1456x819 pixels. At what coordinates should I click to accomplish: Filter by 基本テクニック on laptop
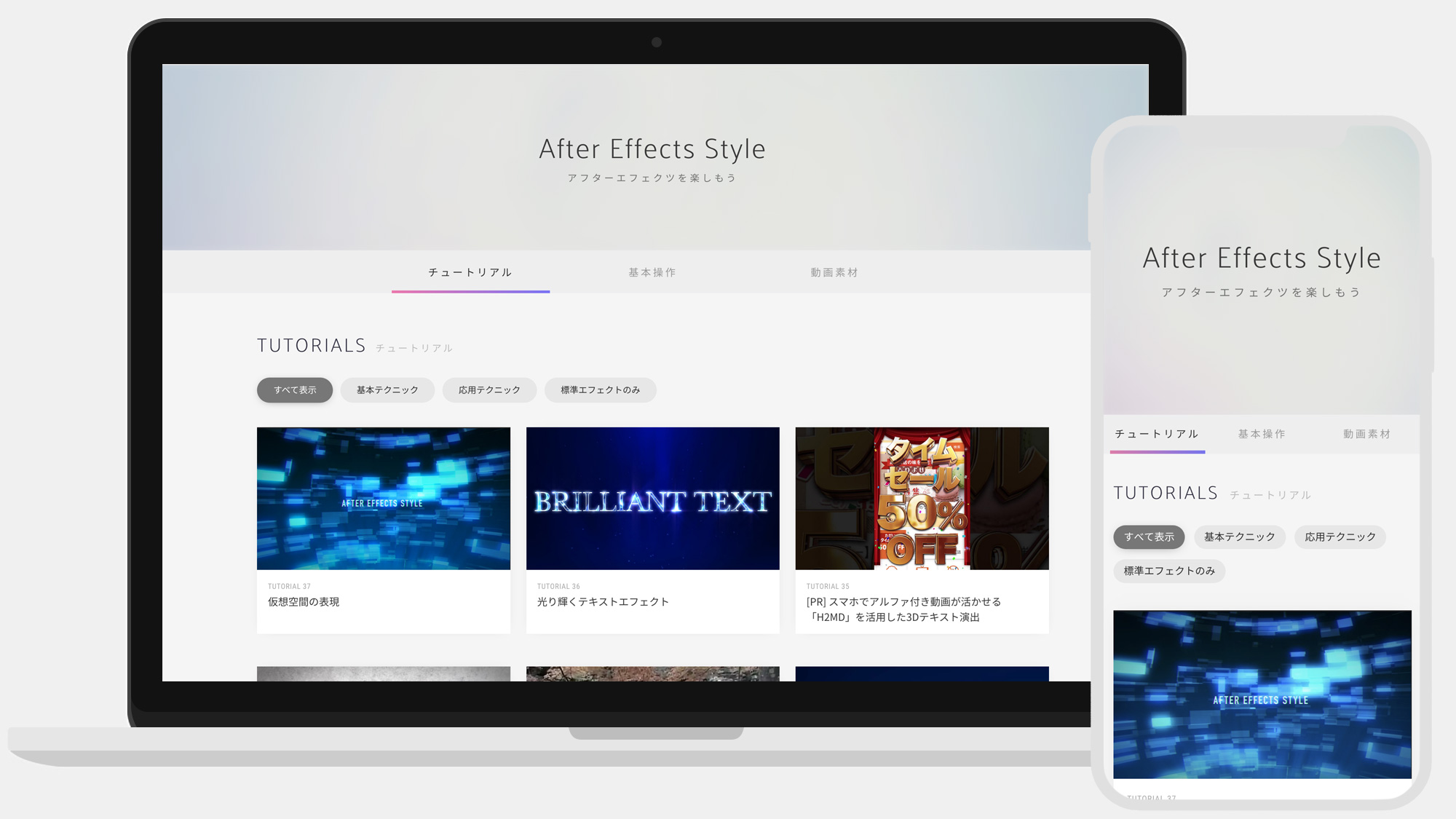click(387, 390)
